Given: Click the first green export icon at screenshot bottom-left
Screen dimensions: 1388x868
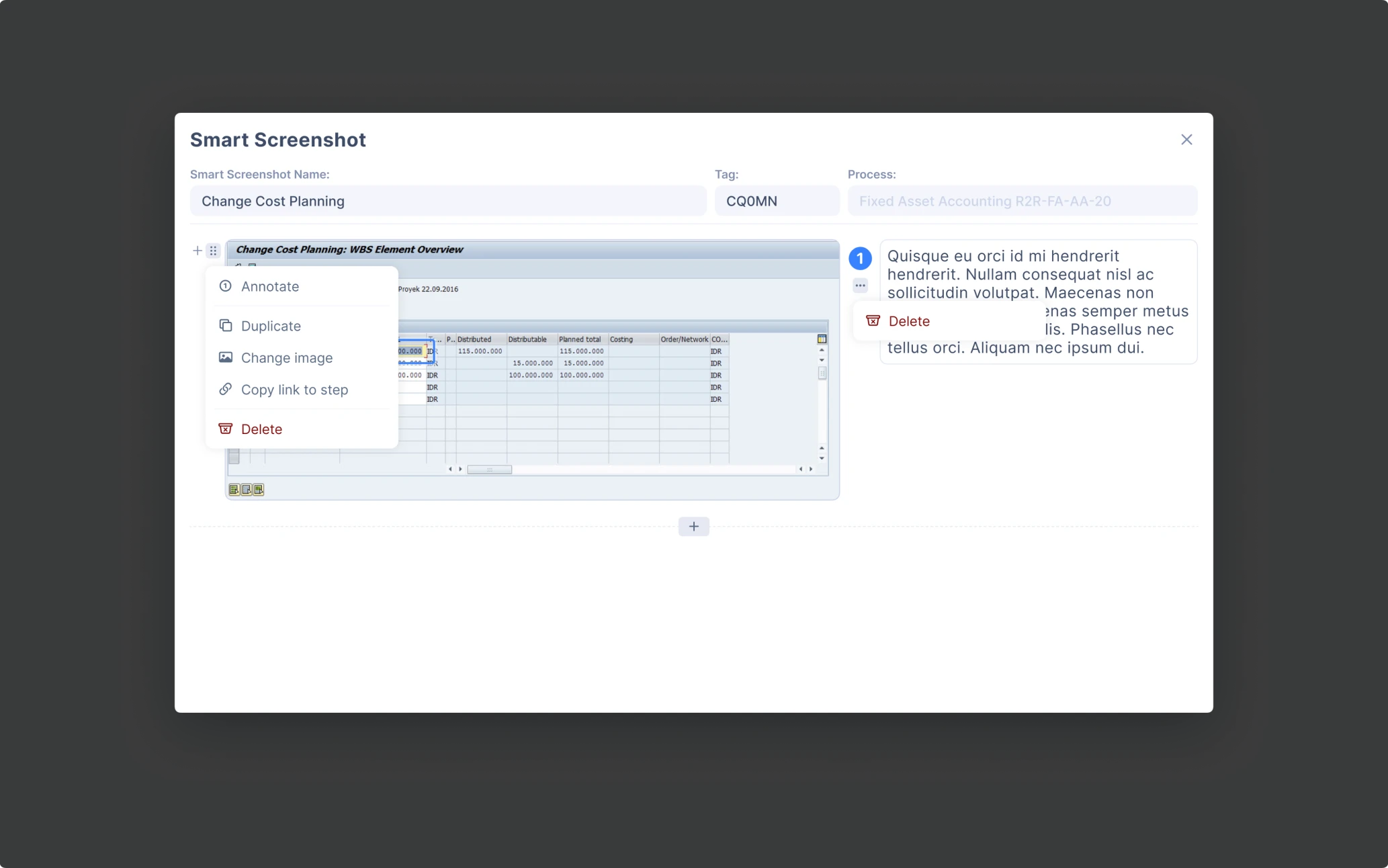Looking at the screenshot, I should point(234,489).
